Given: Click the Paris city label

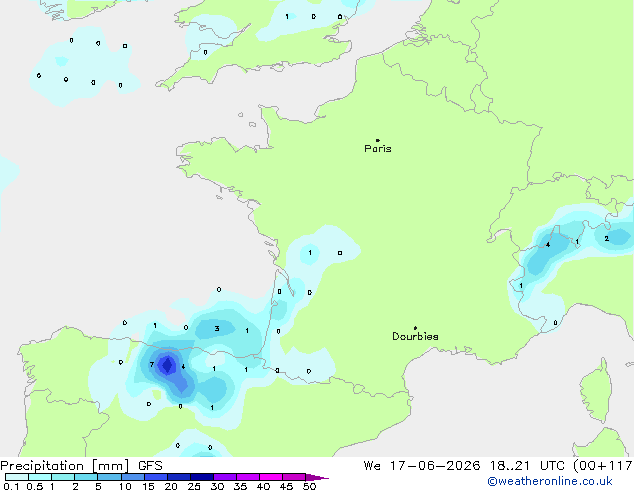Looking at the screenshot, I should click(378, 149).
